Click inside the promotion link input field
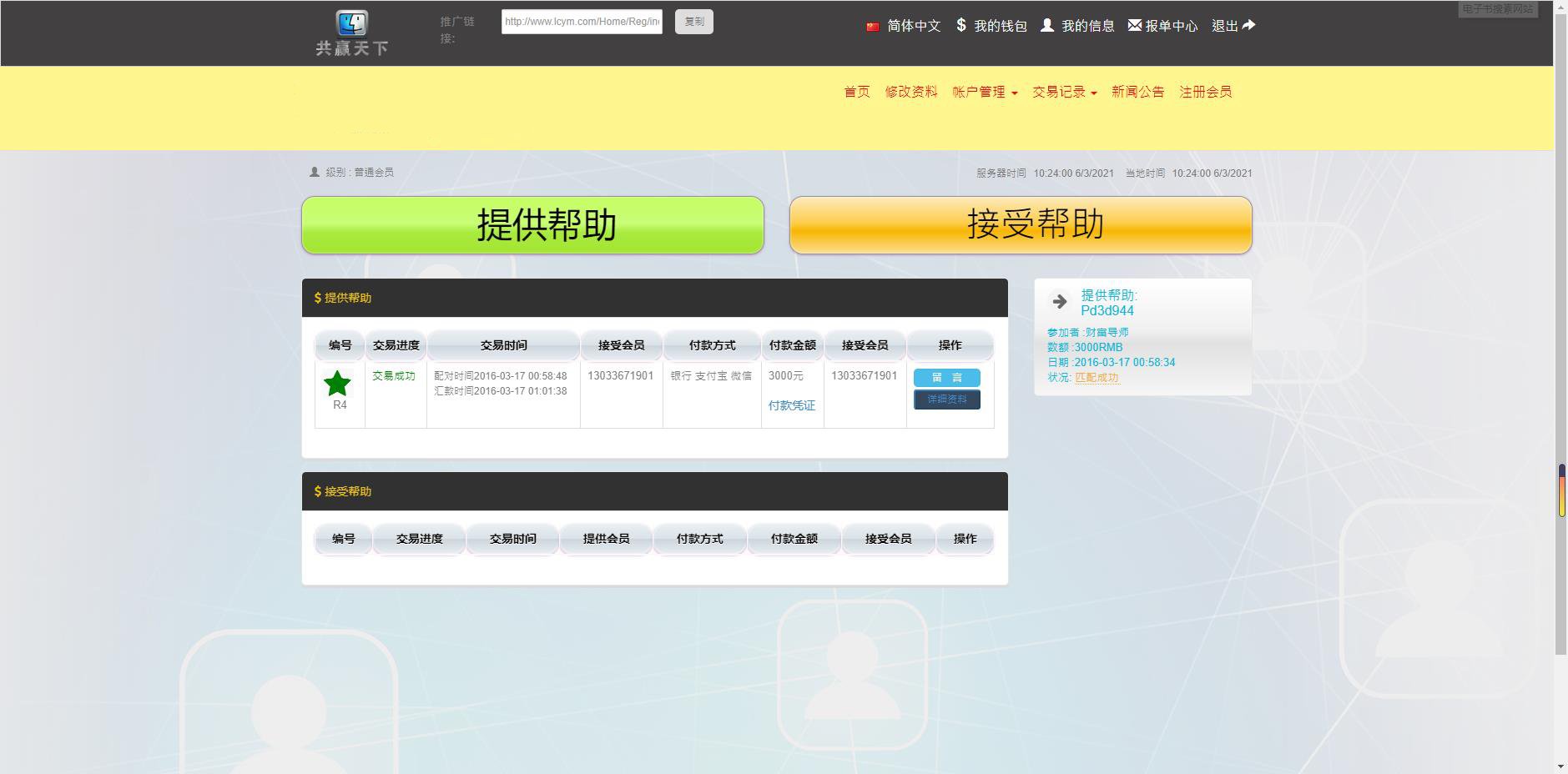The image size is (1568, 774). tap(580, 21)
